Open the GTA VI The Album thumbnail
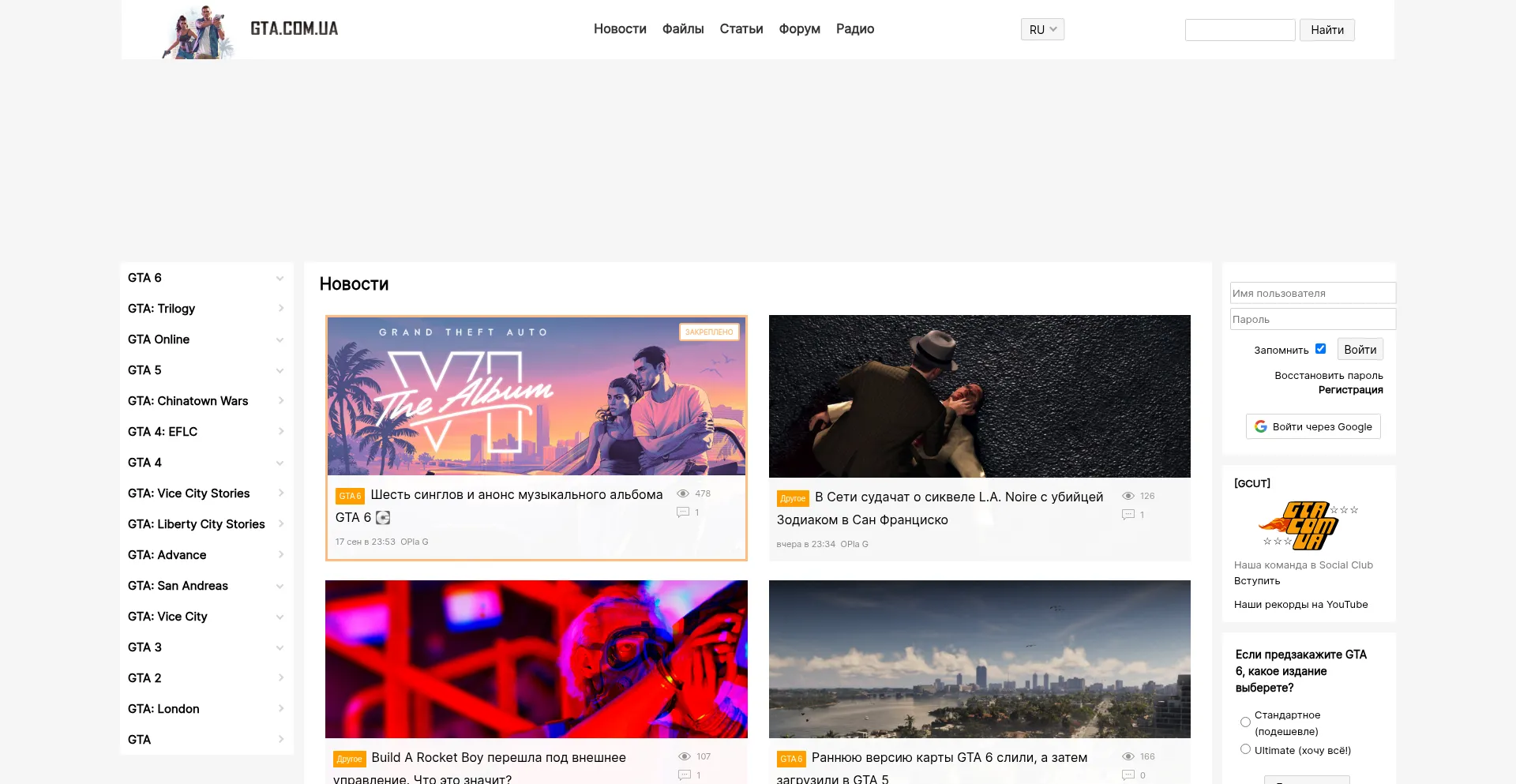The image size is (1516, 784). pos(536,396)
